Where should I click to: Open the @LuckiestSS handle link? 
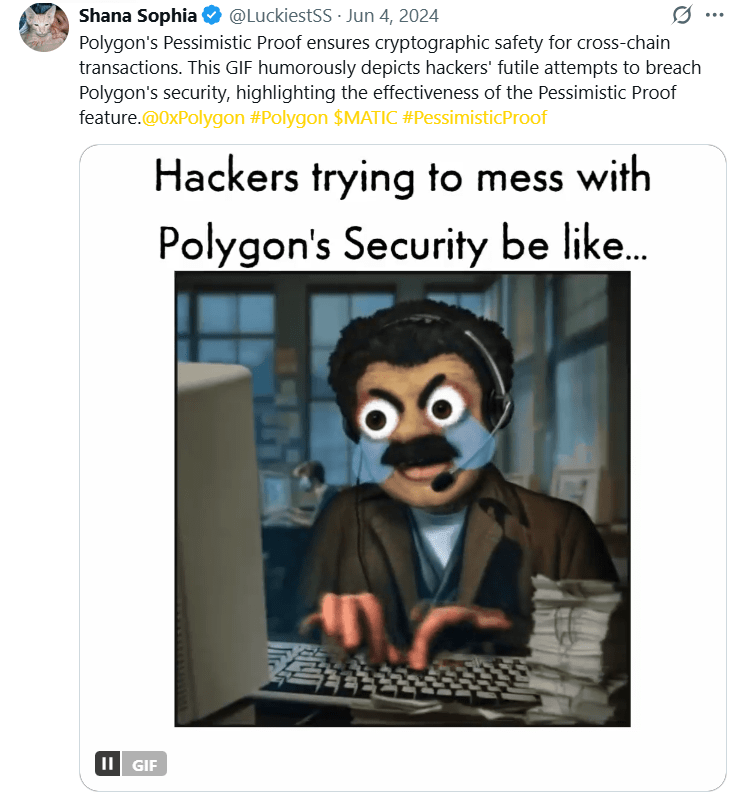click(280, 16)
